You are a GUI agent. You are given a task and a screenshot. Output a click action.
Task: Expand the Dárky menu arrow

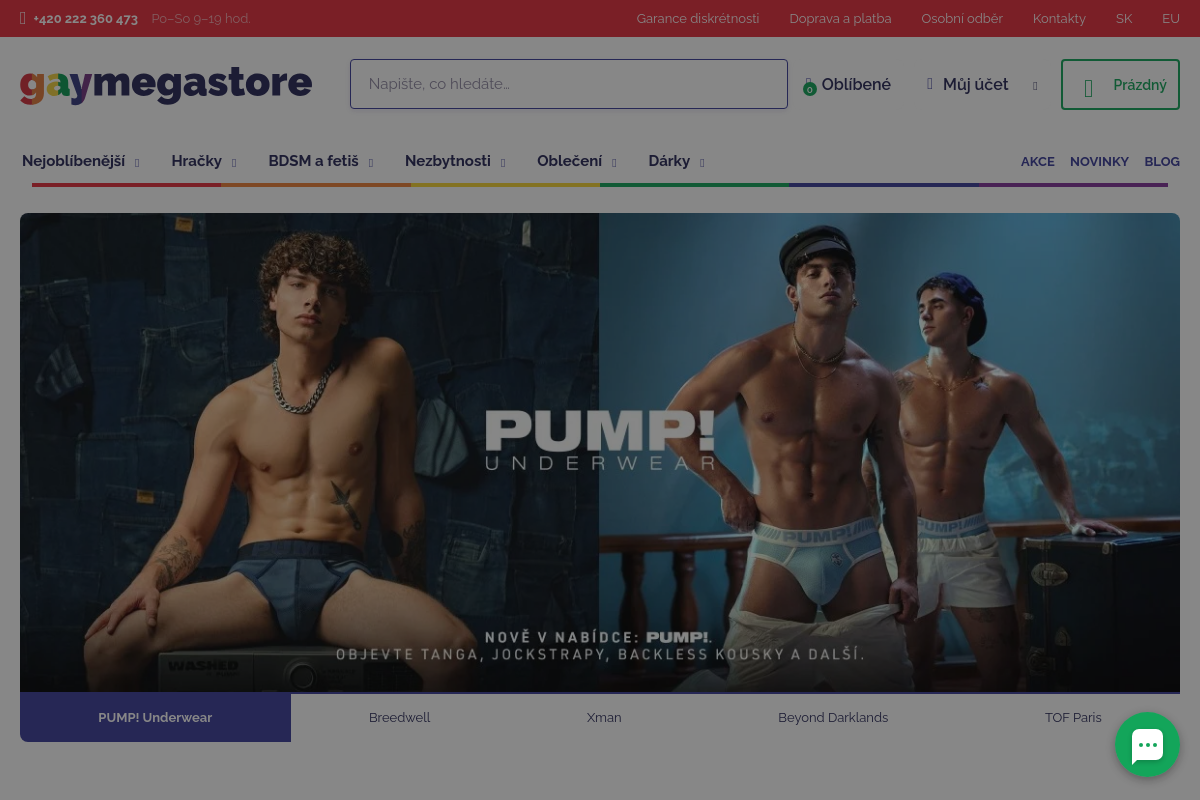click(x=702, y=163)
